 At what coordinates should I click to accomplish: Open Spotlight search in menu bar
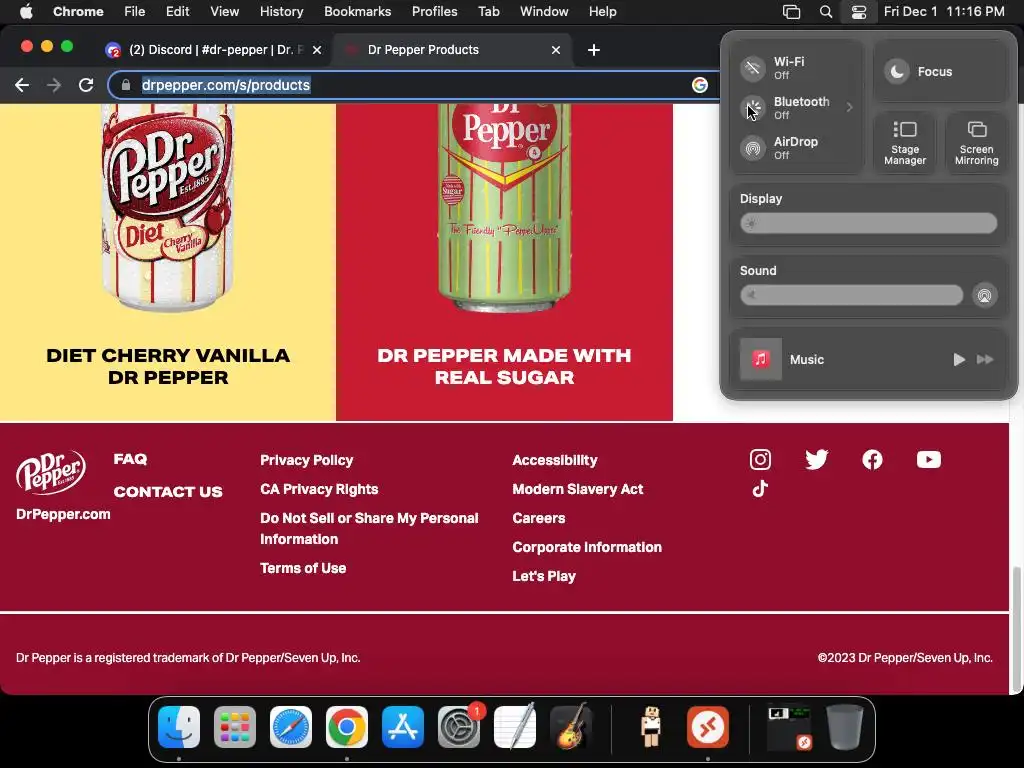click(x=825, y=12)
